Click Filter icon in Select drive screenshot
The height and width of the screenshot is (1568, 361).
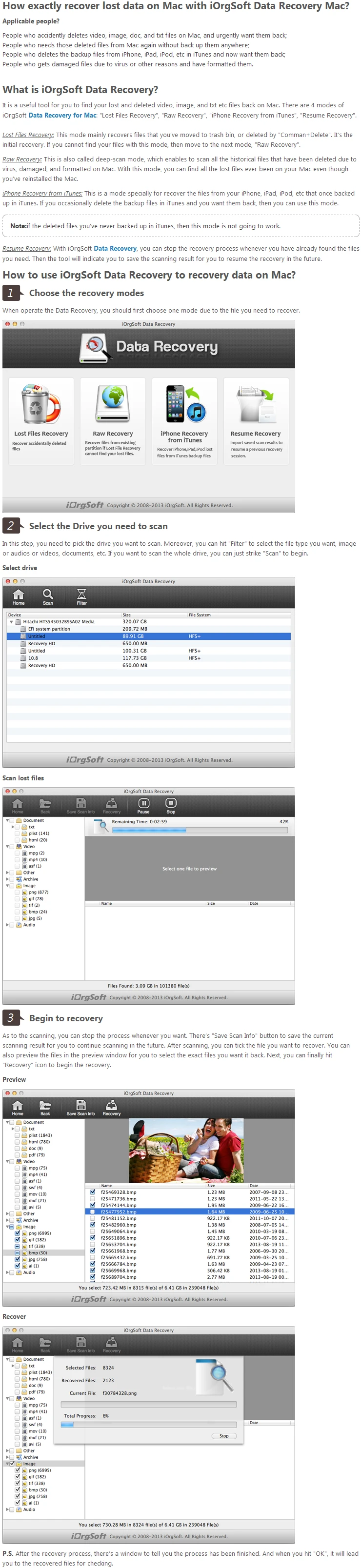click(81, 596)
